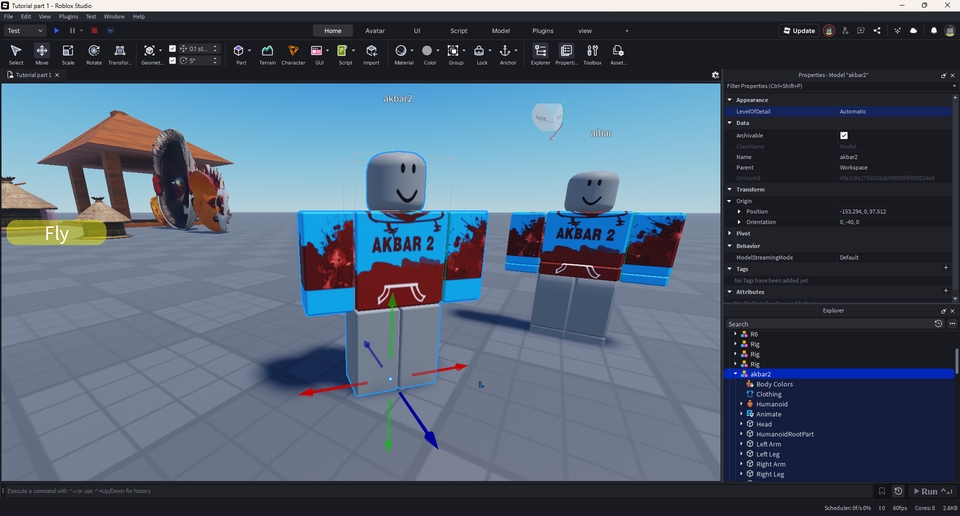Click the GUI toolbar icon
960x516 pixels.
(x=317, y=51)
